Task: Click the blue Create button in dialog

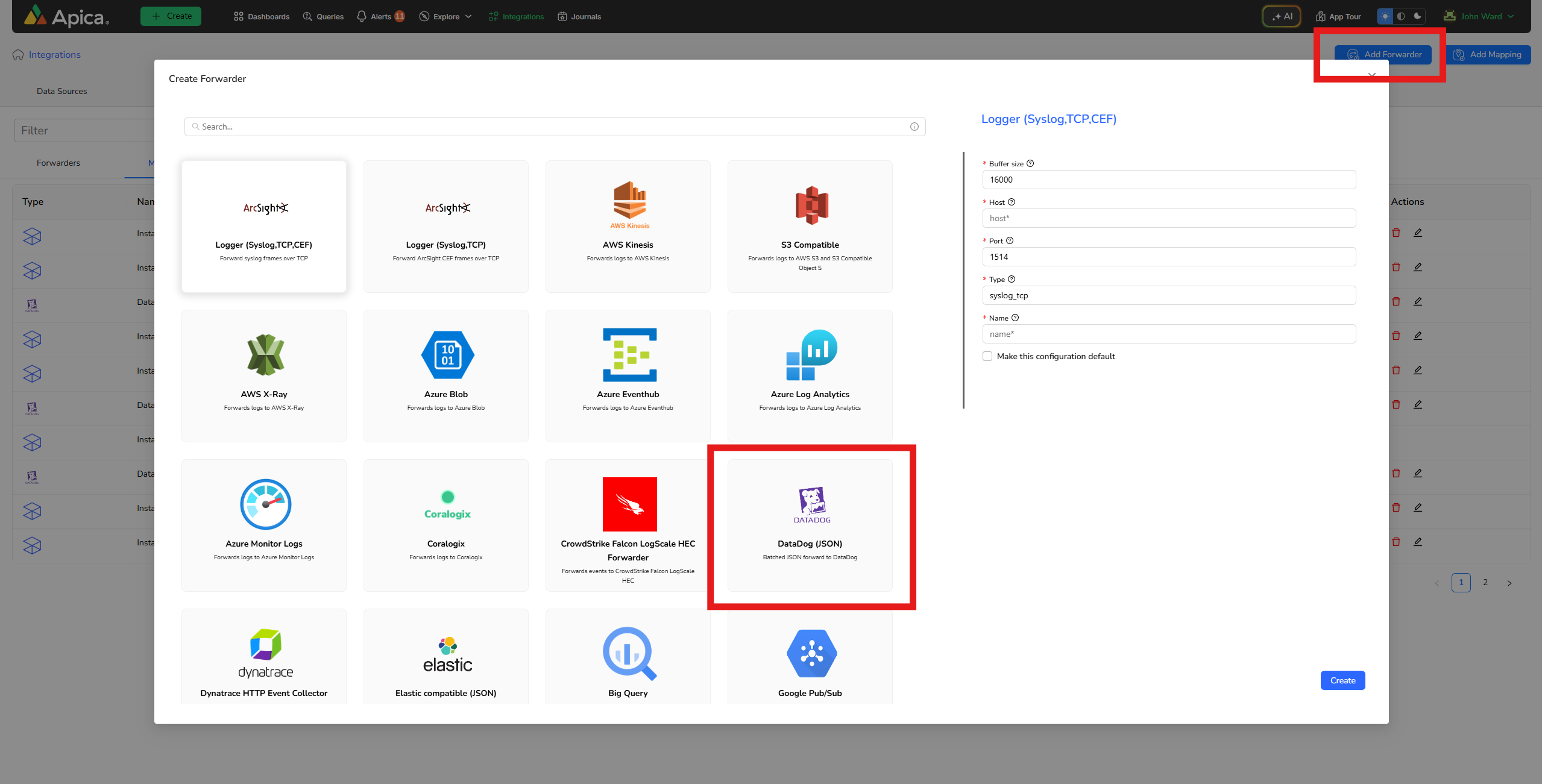Action: tap(1342, 680)
